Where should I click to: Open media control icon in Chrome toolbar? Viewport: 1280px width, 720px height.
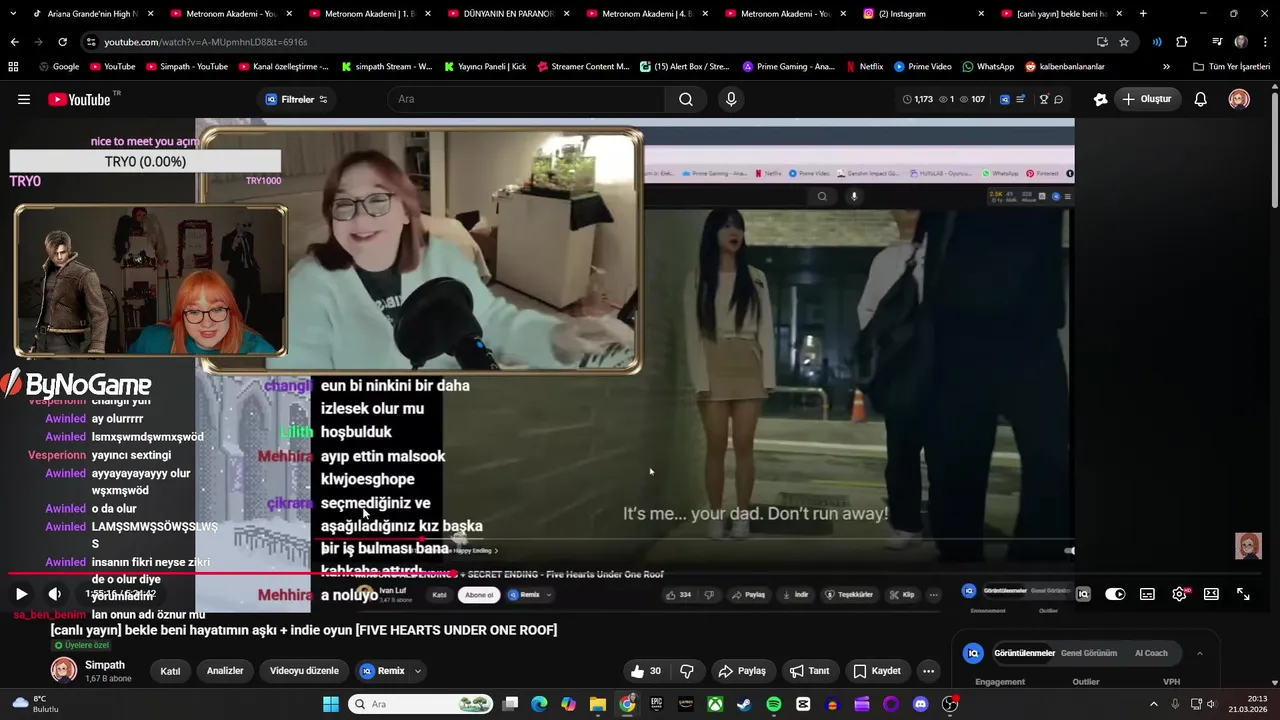click(1217, 42)
